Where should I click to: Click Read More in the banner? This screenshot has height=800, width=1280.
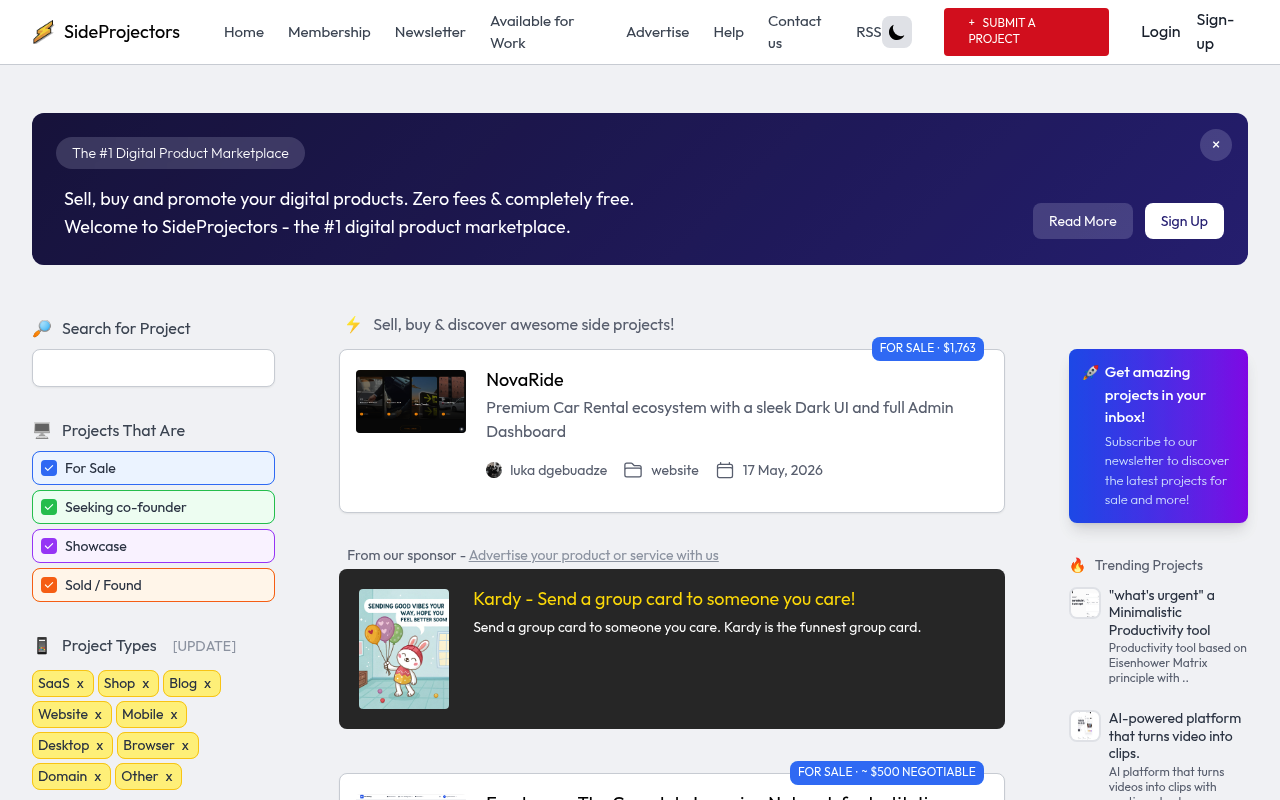pyautogui.click(x=1082, y=221)
